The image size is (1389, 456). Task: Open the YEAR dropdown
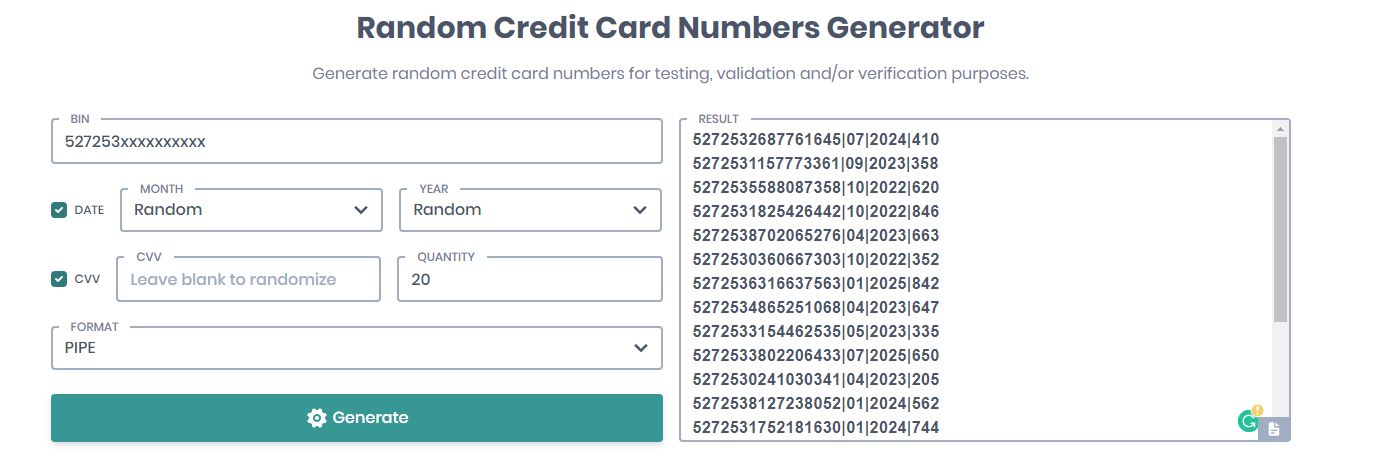pos(530,210)
